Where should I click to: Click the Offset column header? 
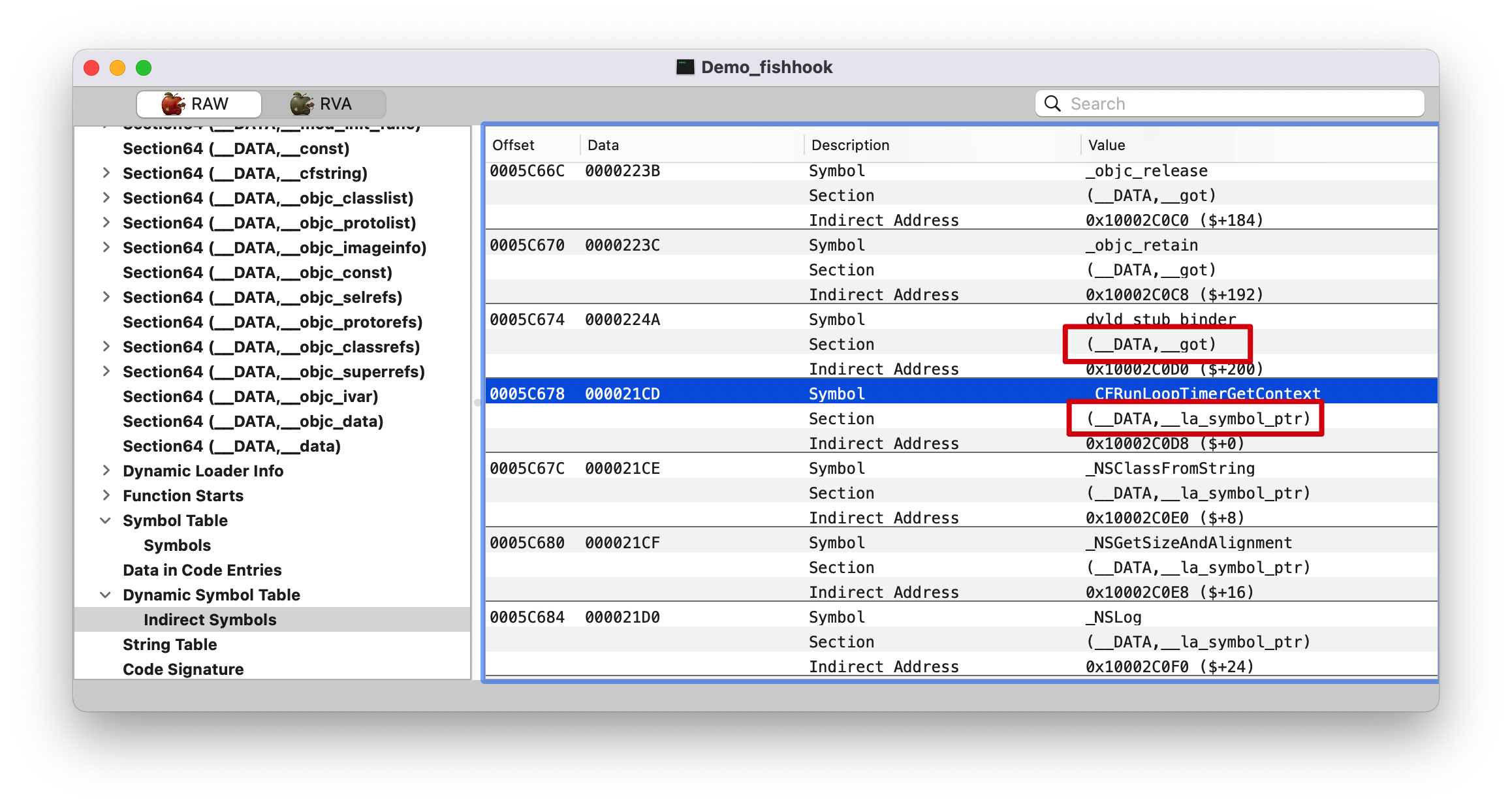[x=513, y=145]
